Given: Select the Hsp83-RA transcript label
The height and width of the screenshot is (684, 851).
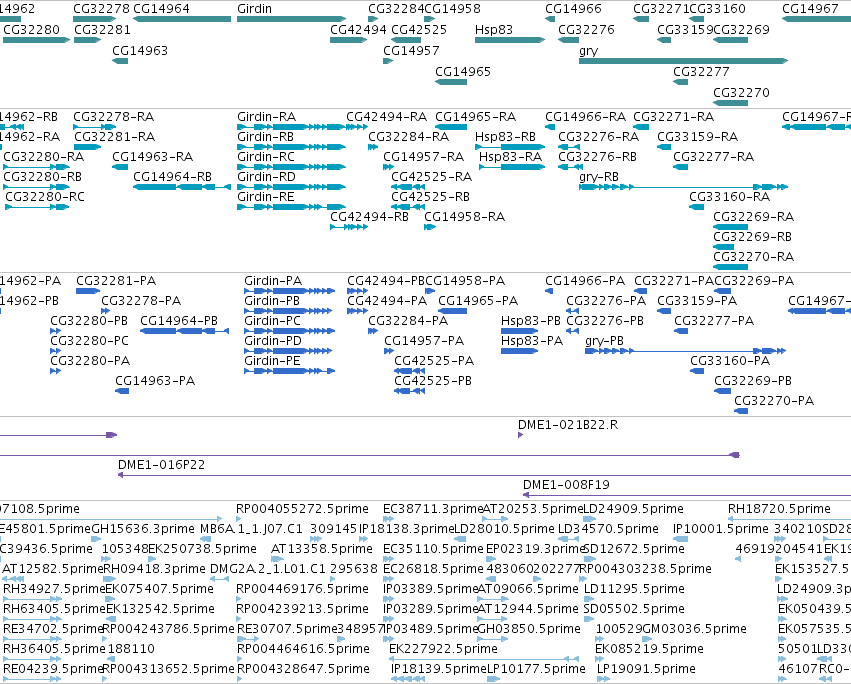Looking at the screenshot, I should click(511, 156).
